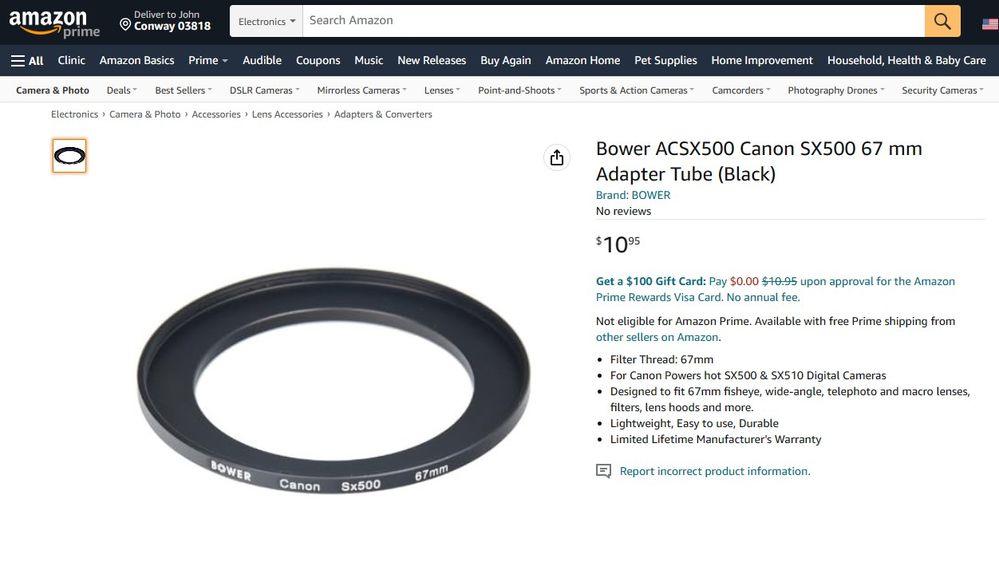The width and height of the screenshot is (999, 571).
Task: Open the New Releases navigation item
Action: tap(431, 61)
